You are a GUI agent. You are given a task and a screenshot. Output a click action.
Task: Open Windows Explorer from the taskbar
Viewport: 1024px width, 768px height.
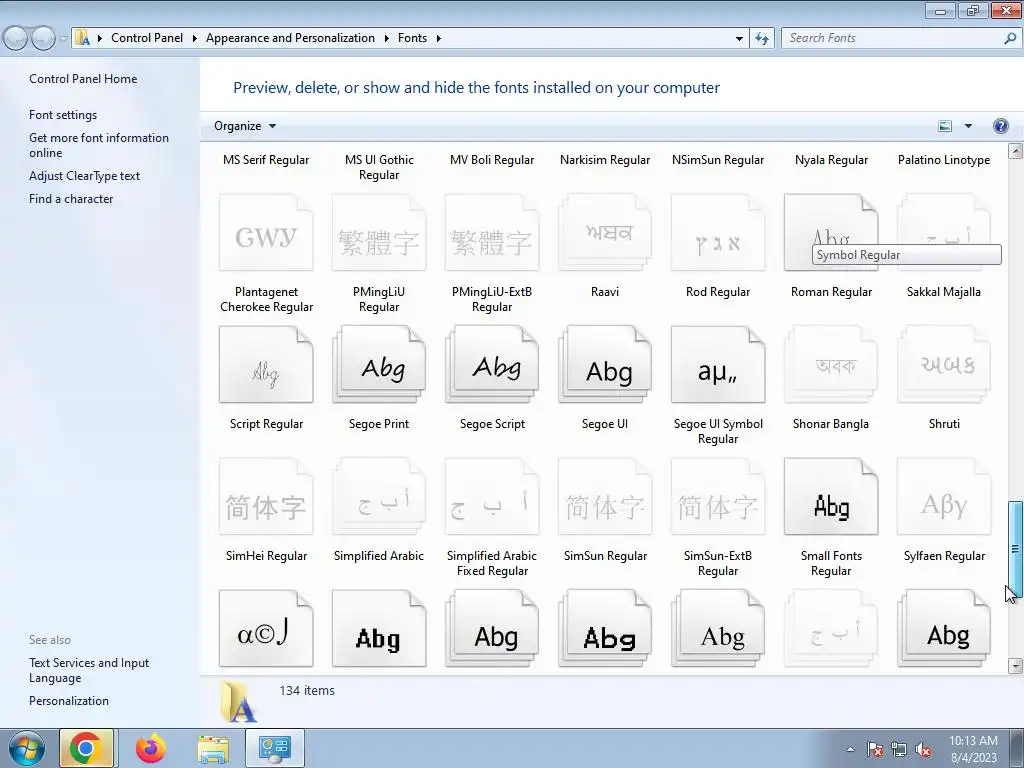[213, 748]
